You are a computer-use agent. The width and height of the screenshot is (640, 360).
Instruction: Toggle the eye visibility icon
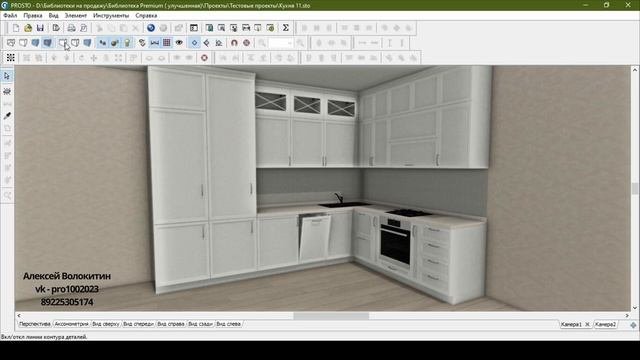[179, 42]
